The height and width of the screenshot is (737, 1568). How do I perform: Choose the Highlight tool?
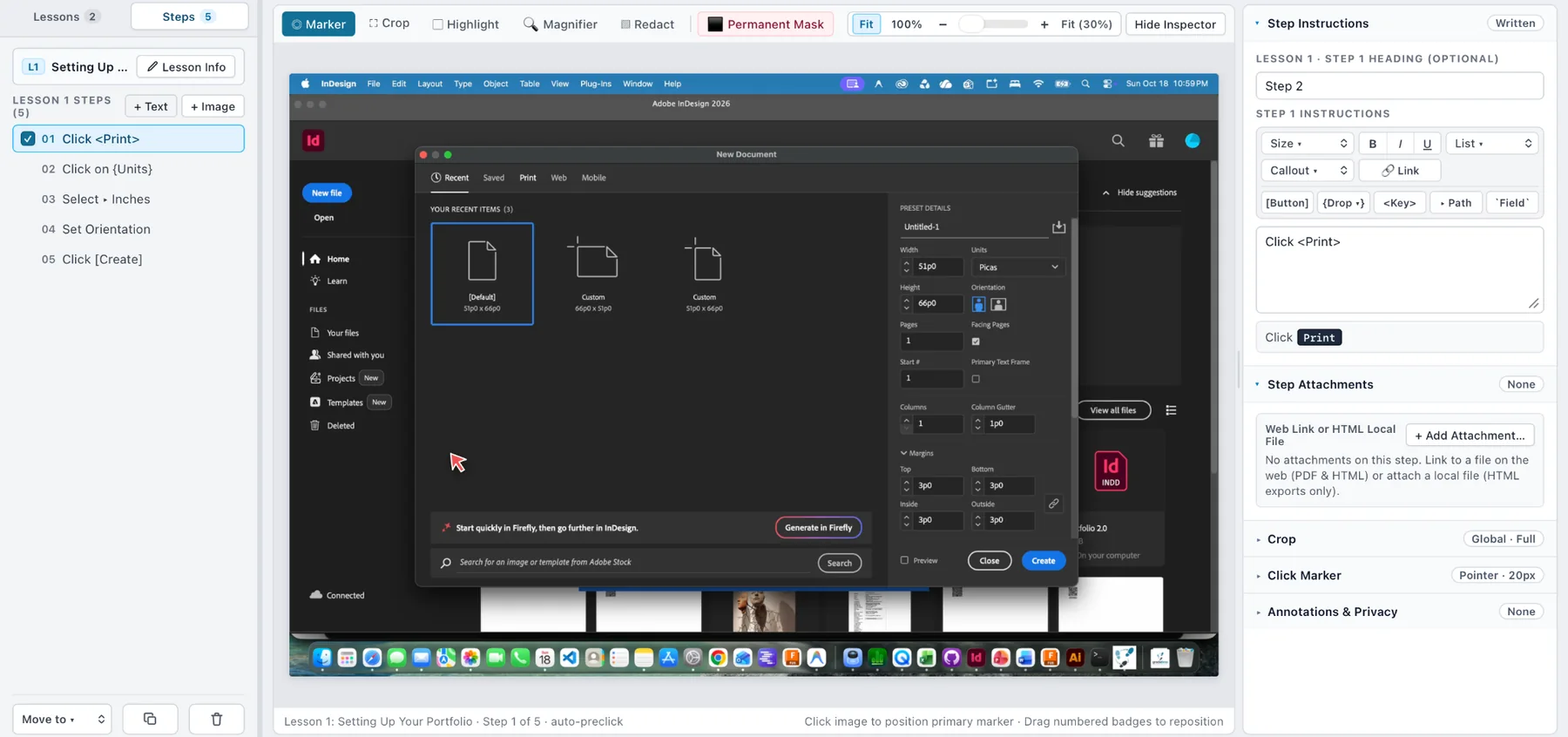point(465,24)
